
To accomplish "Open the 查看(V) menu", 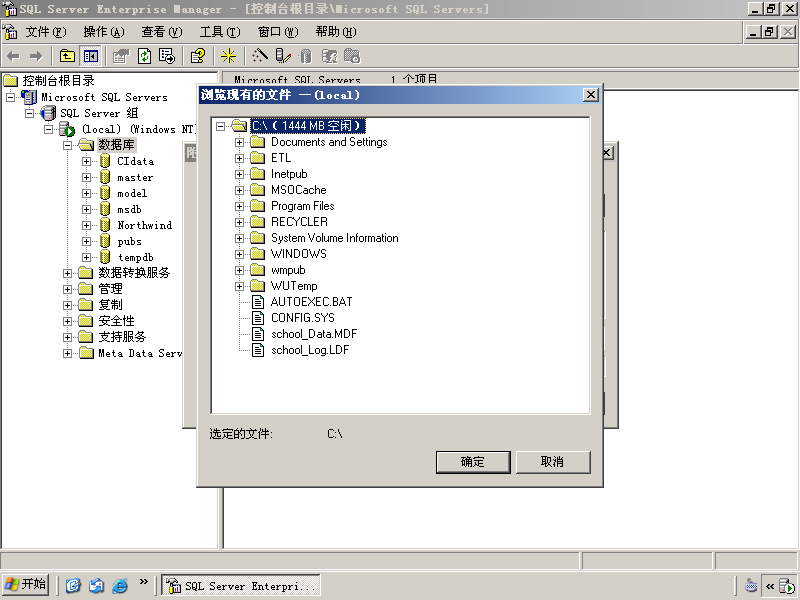I will tap(162, 32).
